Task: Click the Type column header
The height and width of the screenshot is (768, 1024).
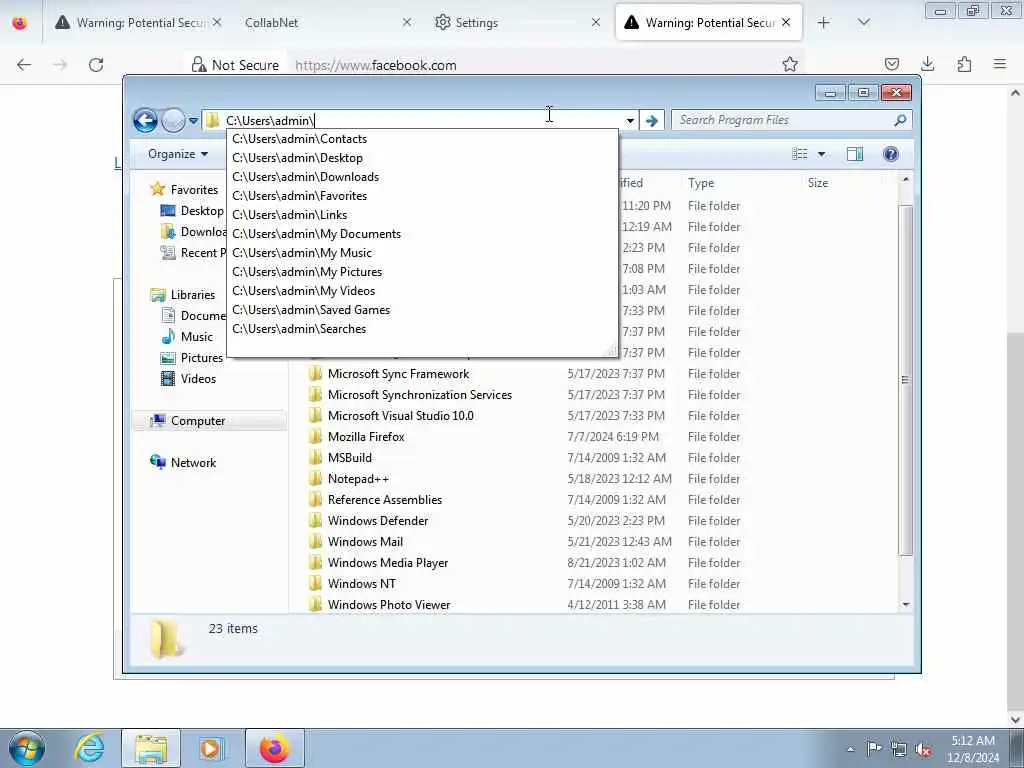Action: [x=701, y=184]
